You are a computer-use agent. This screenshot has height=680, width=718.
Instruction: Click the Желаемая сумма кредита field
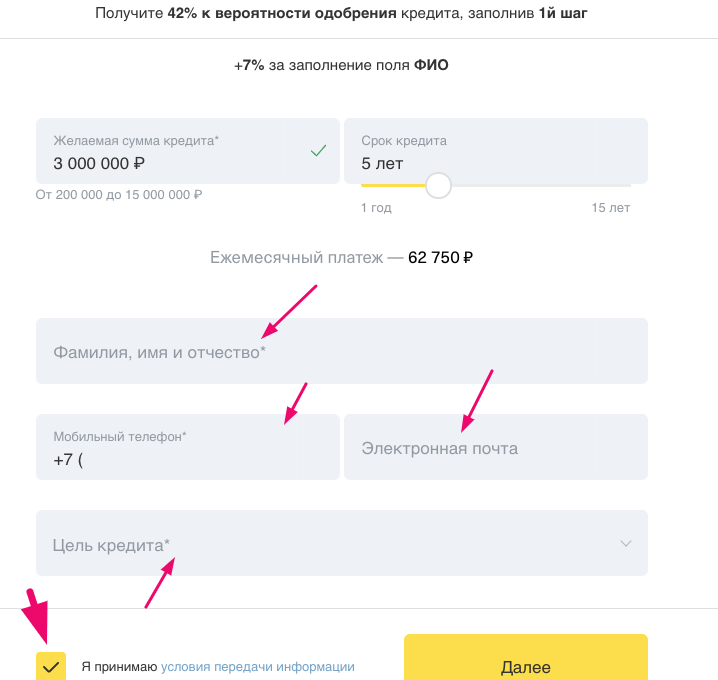click(188, 151)
